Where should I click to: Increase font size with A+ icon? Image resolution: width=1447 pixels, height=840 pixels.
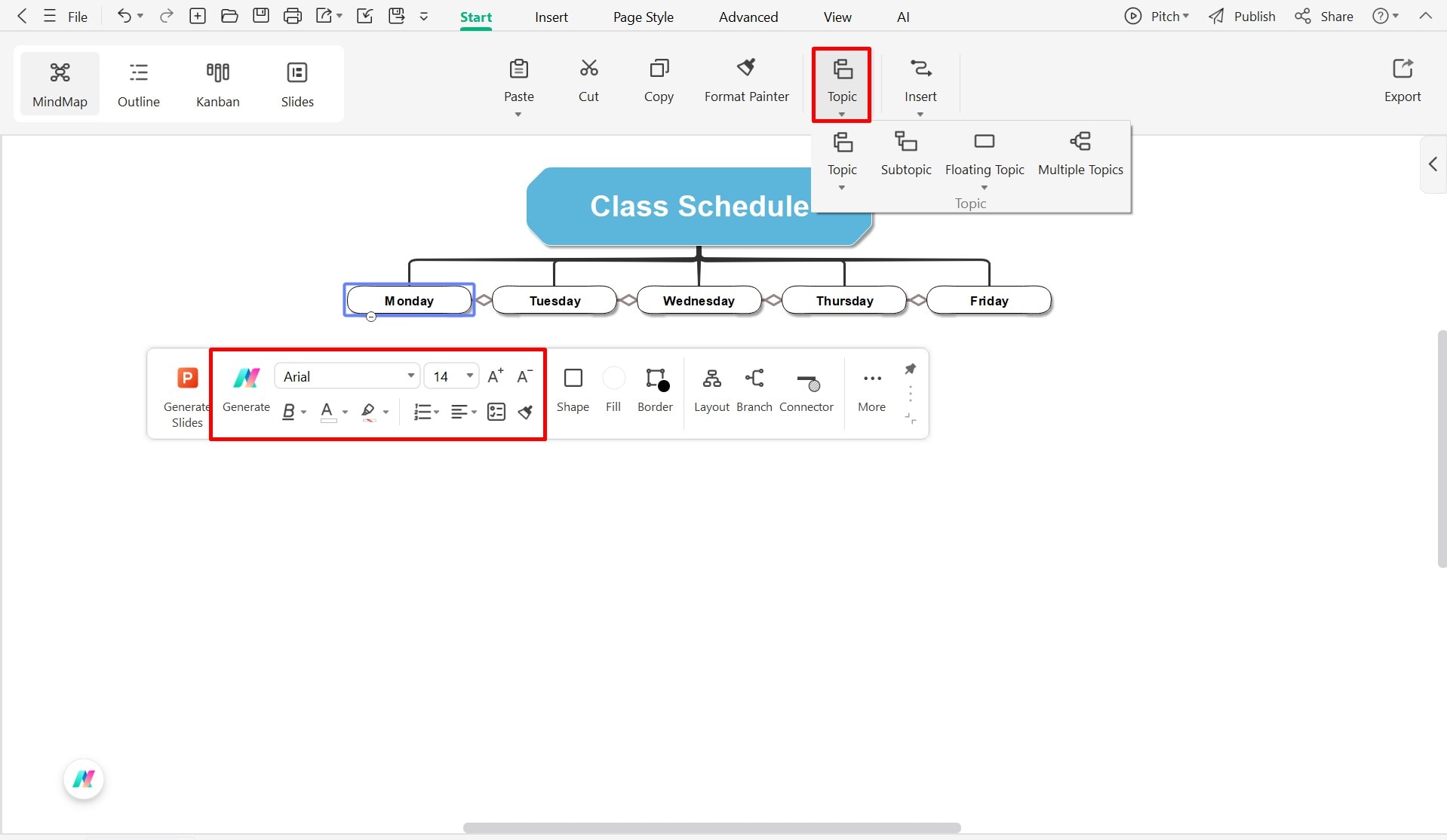pos(496,376)
